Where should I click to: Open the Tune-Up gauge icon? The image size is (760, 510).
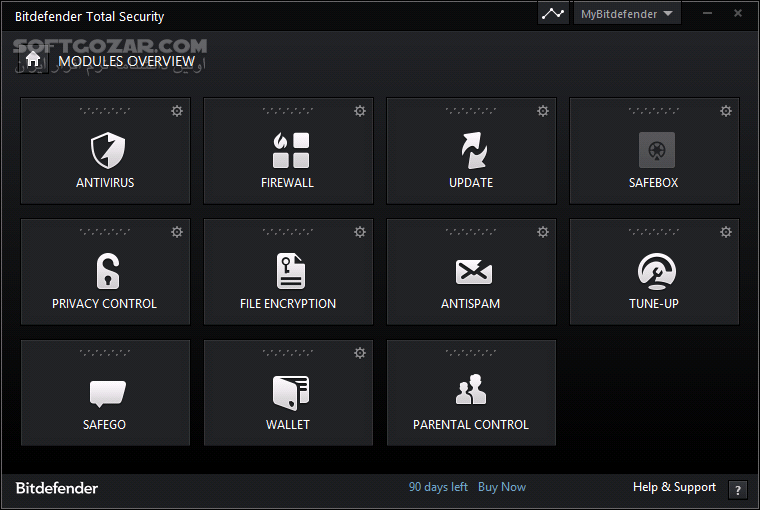(656, 271)
